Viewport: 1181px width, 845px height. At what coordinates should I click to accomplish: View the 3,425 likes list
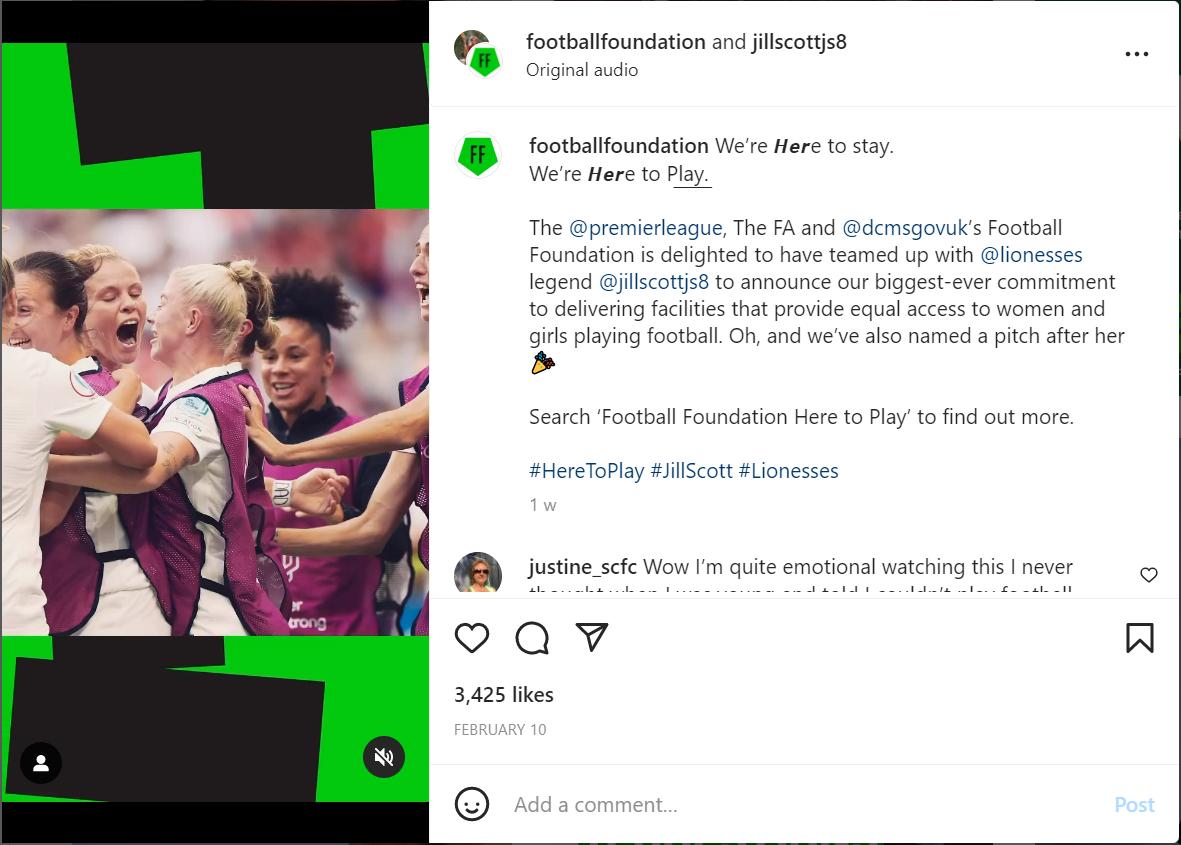click(503, 694)
